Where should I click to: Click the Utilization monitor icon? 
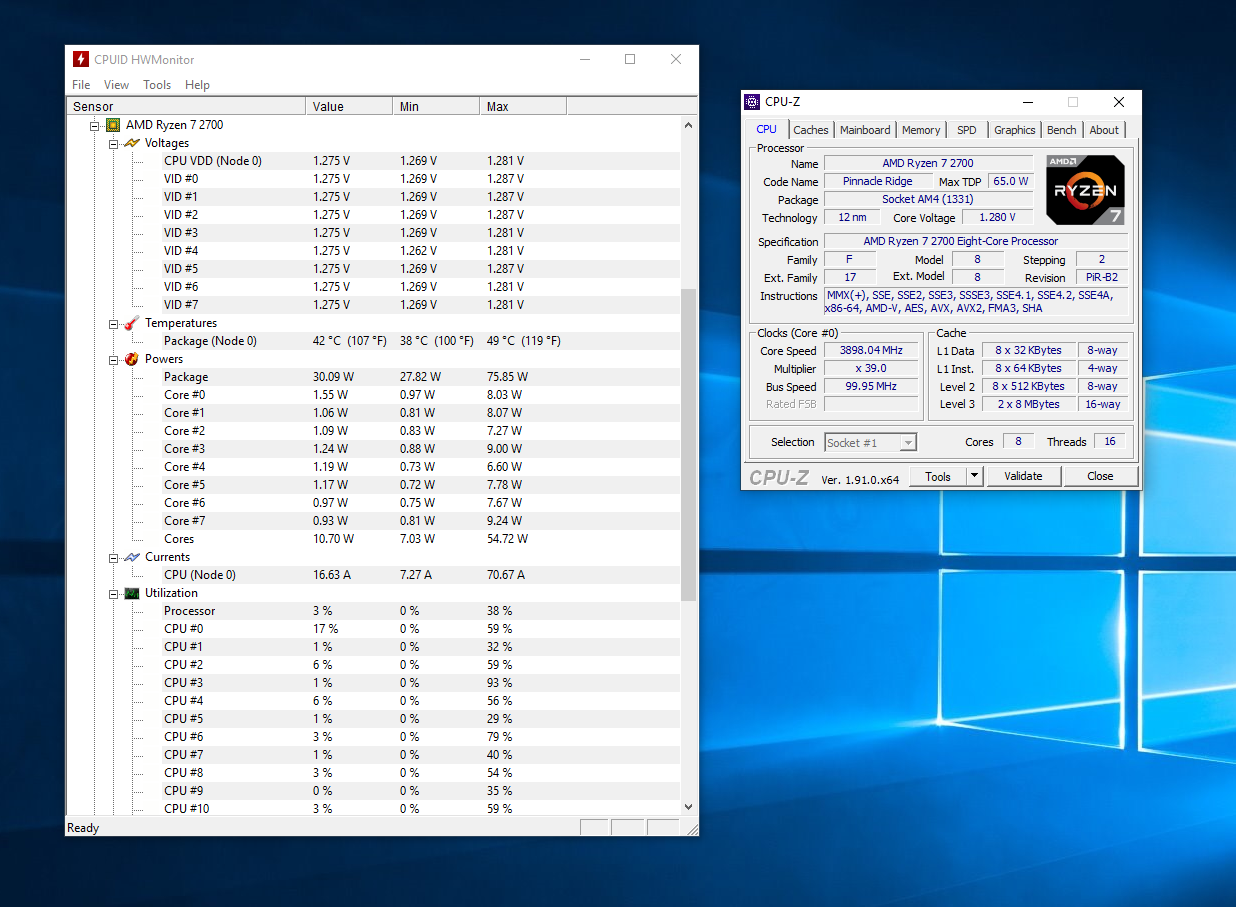[x=132, y=593]
